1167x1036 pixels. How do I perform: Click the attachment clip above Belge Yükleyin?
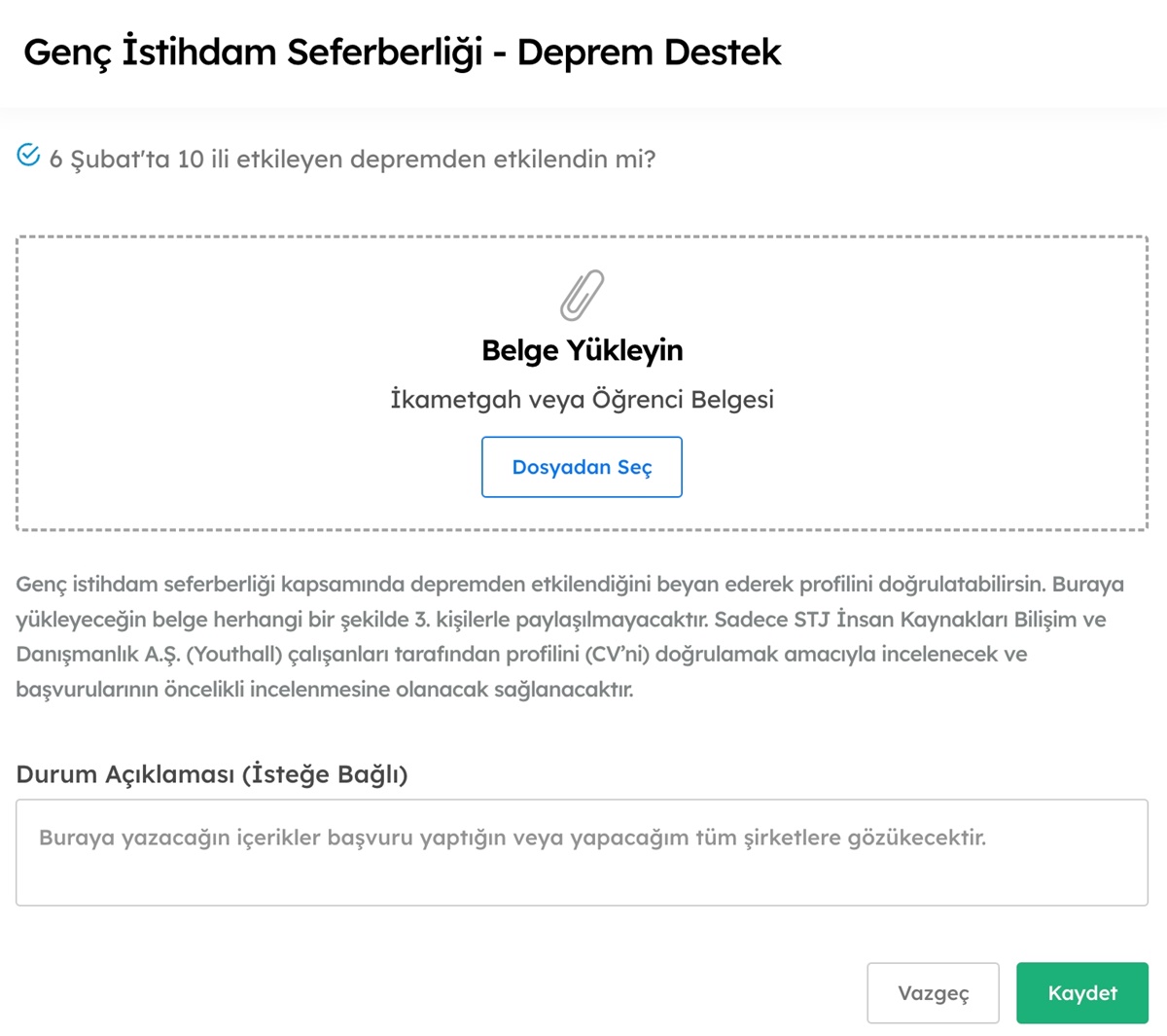click(x=582, y=297)
